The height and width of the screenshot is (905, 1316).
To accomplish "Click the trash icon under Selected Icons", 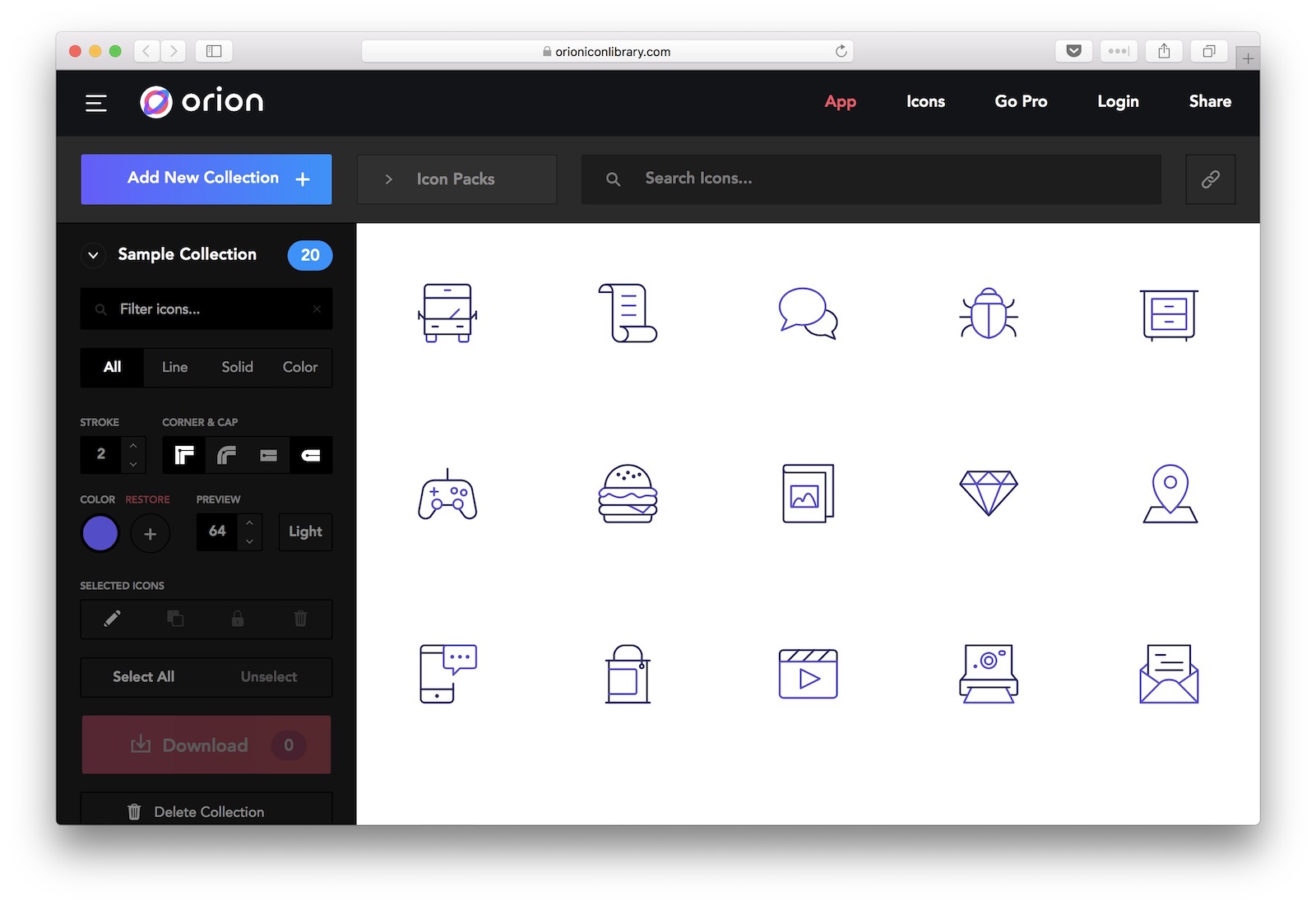I will point(300,620).
